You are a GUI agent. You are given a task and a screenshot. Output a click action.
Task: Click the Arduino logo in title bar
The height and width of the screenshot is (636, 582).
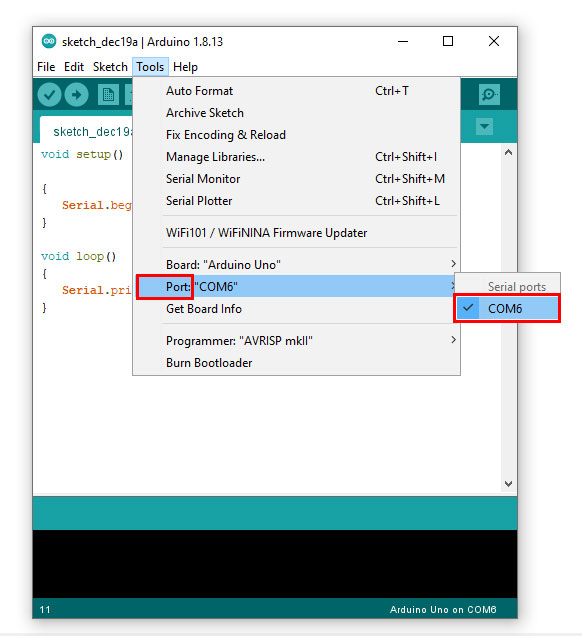49,41
